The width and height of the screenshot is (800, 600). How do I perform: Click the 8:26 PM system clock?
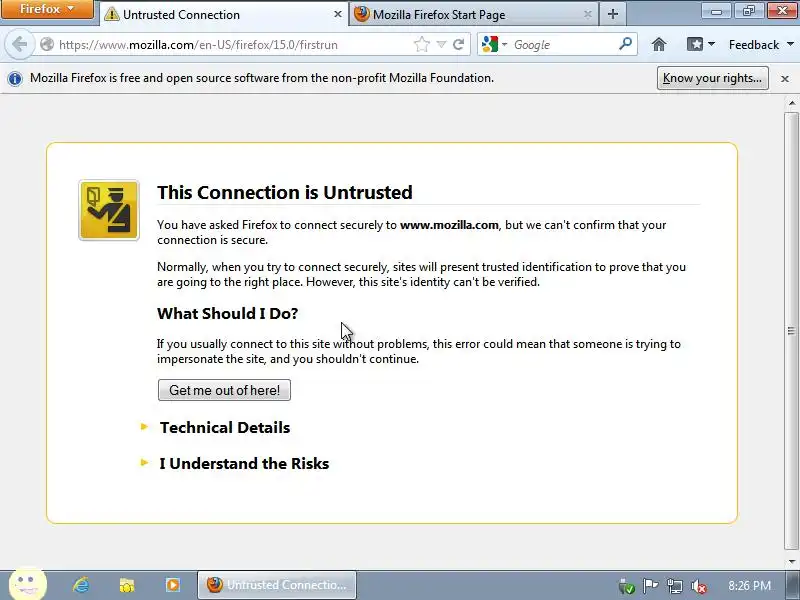click(x=749, y=586)
